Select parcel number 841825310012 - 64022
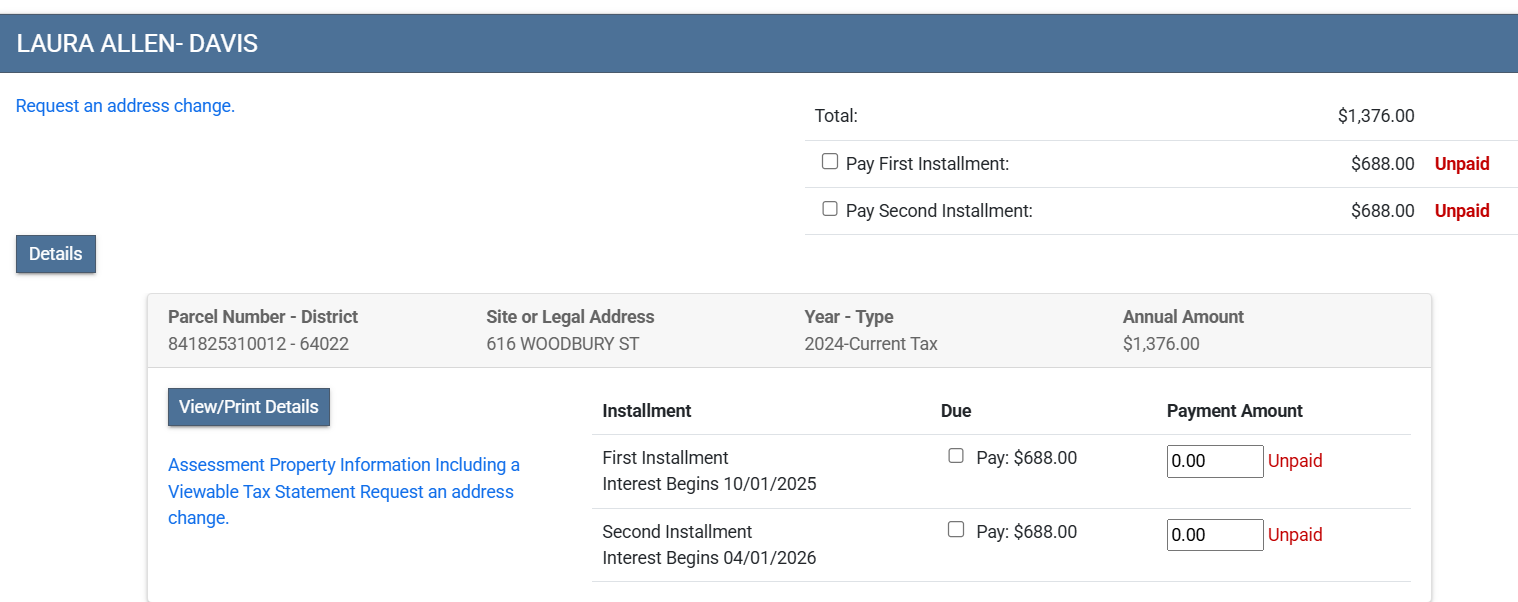Viewport: 1518px width, 602px height. pyautogui.click(x=258, y=344)
